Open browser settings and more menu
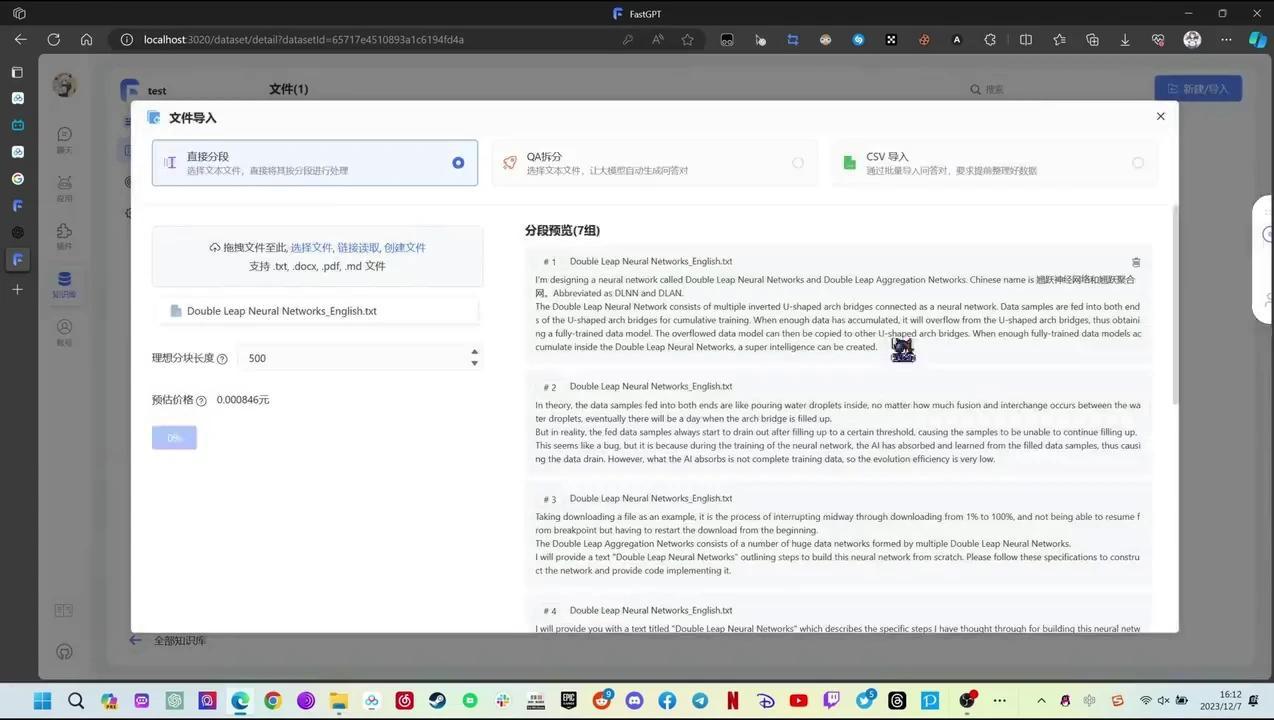Viewport: 1274px width, 720px height. coord(1226,39)
